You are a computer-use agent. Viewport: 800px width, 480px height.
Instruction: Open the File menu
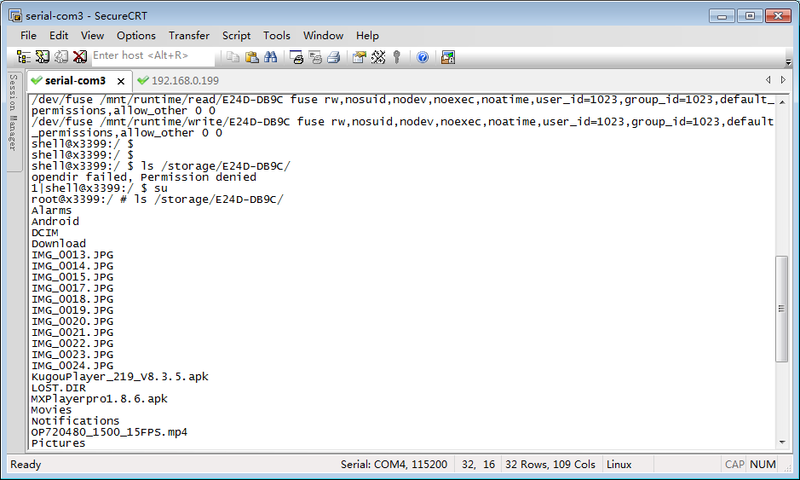[x=28, y=35]
